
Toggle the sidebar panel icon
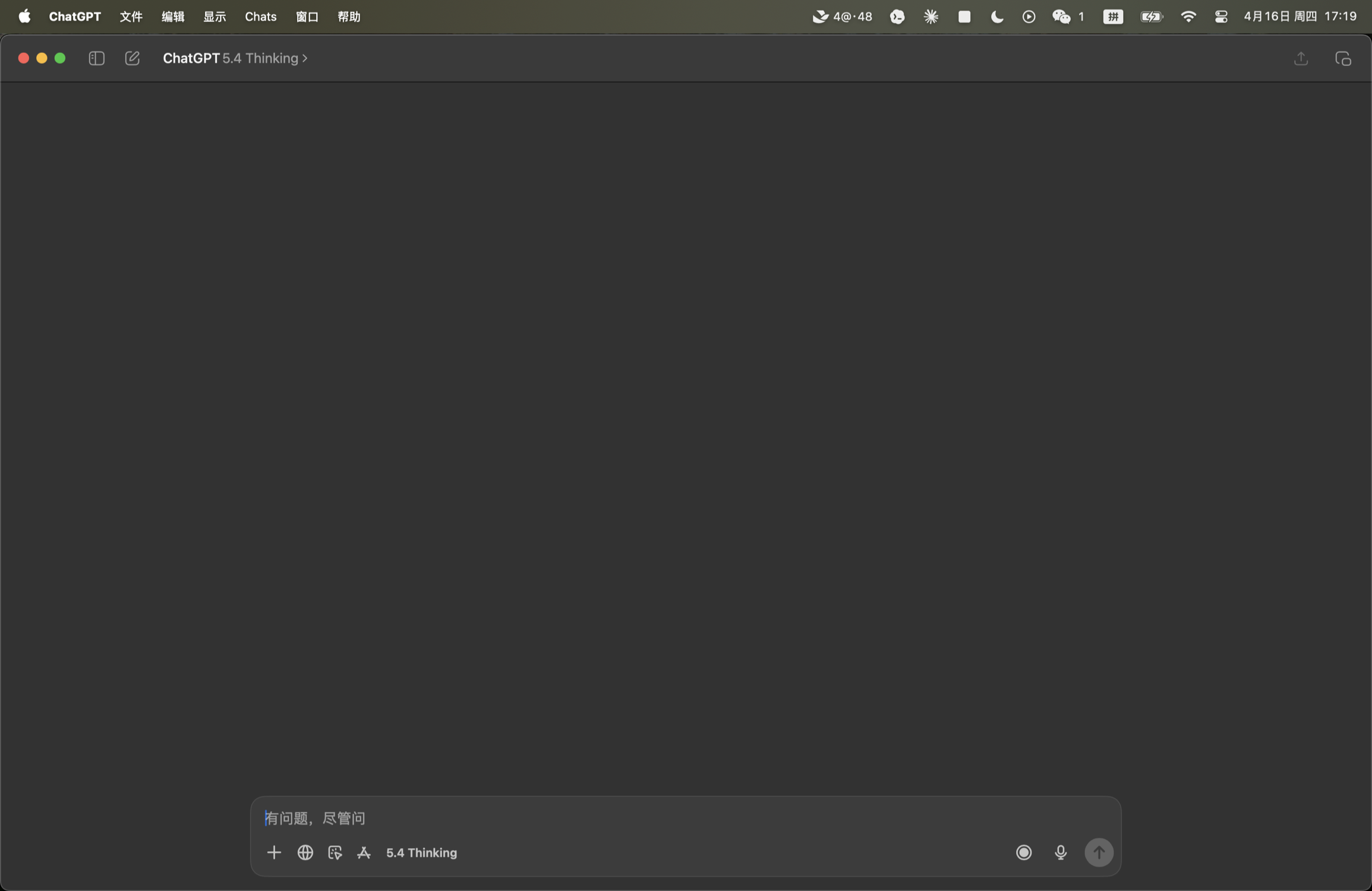96,58
